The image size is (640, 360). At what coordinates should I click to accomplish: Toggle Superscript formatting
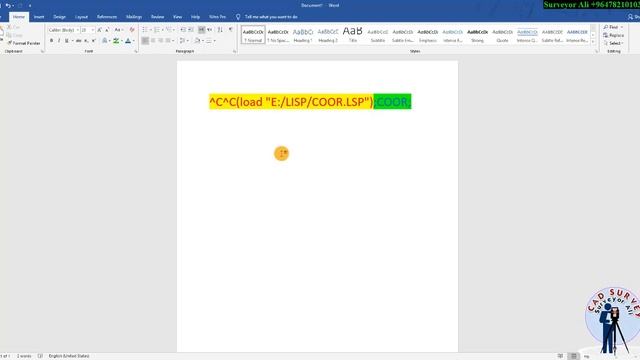click(x=93, y=41)
